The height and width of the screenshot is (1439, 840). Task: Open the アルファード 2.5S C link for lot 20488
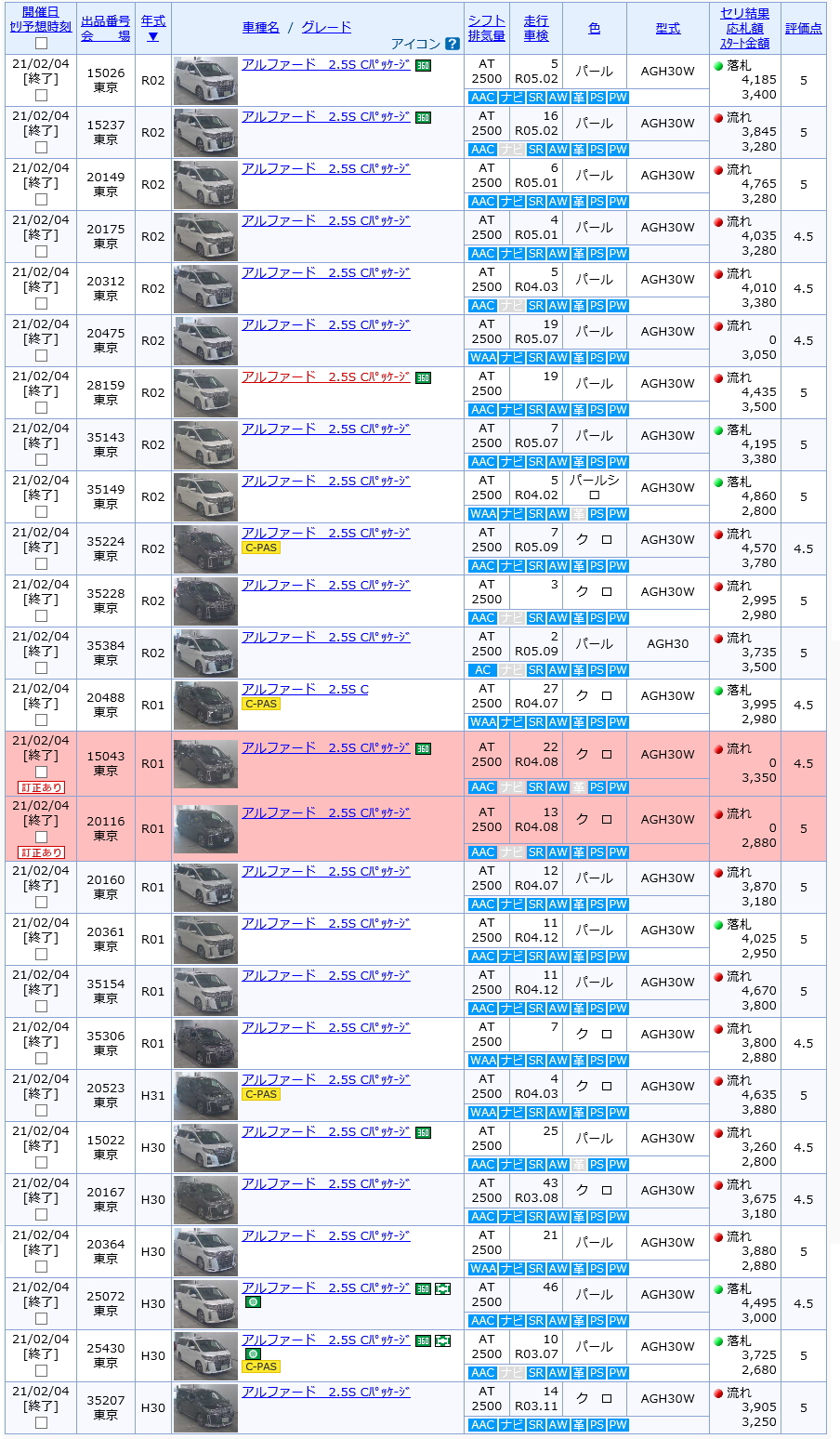click(306, 690)
